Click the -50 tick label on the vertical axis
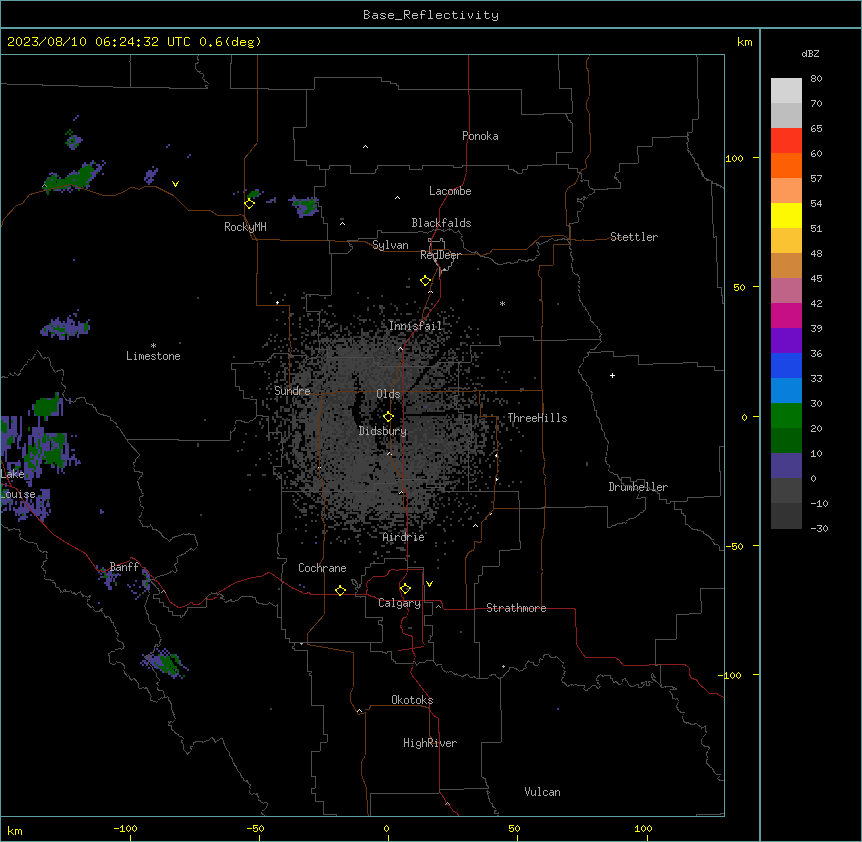 pyautogui.click(x=734, y=546)
